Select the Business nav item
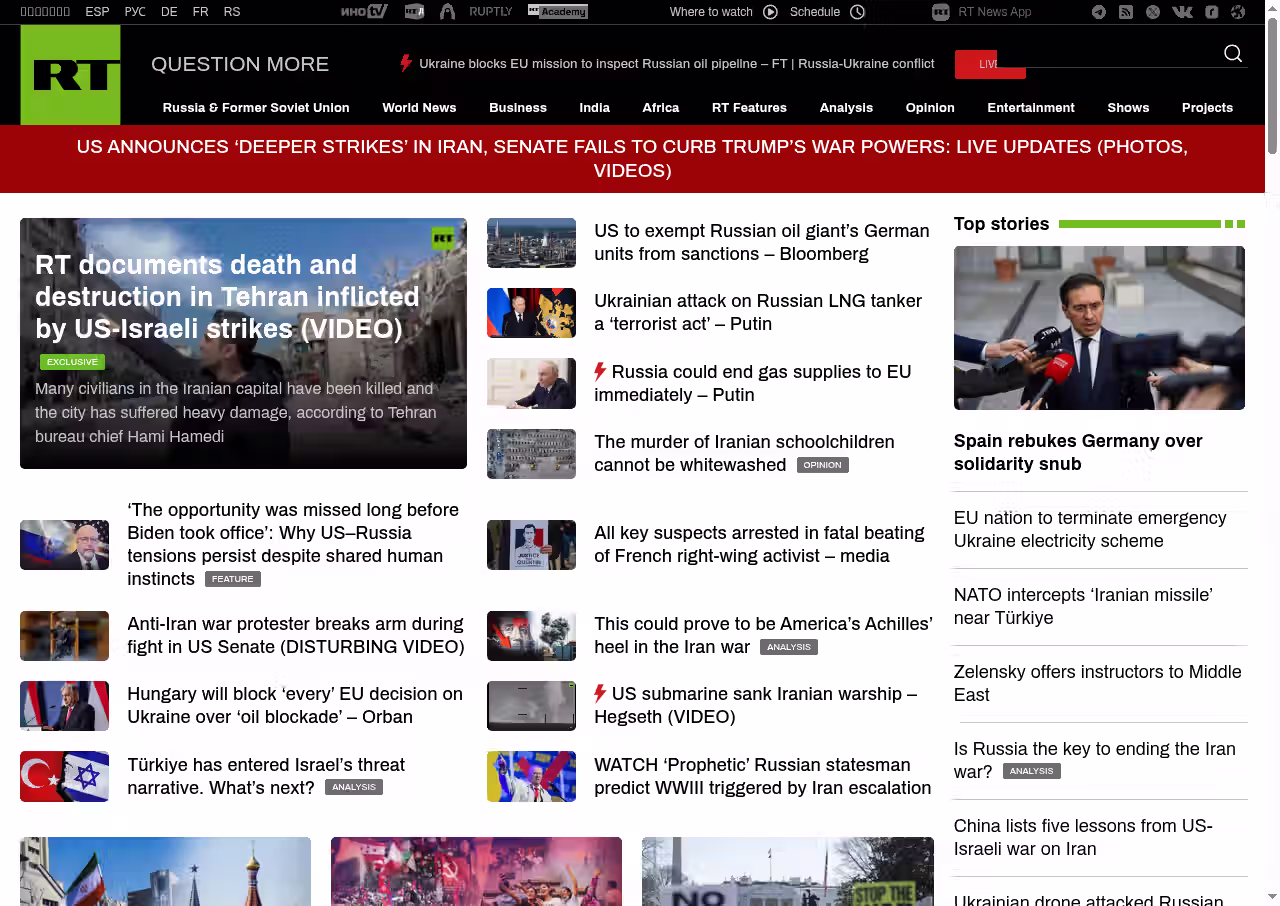Viewport: 1280px width, 906px height. click(517, 108)
